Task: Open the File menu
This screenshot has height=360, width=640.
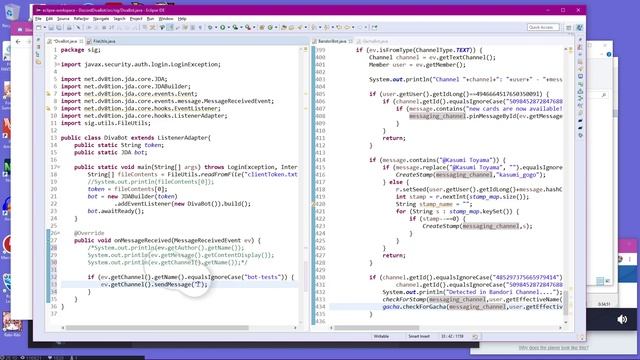Action: coord(38,19)
